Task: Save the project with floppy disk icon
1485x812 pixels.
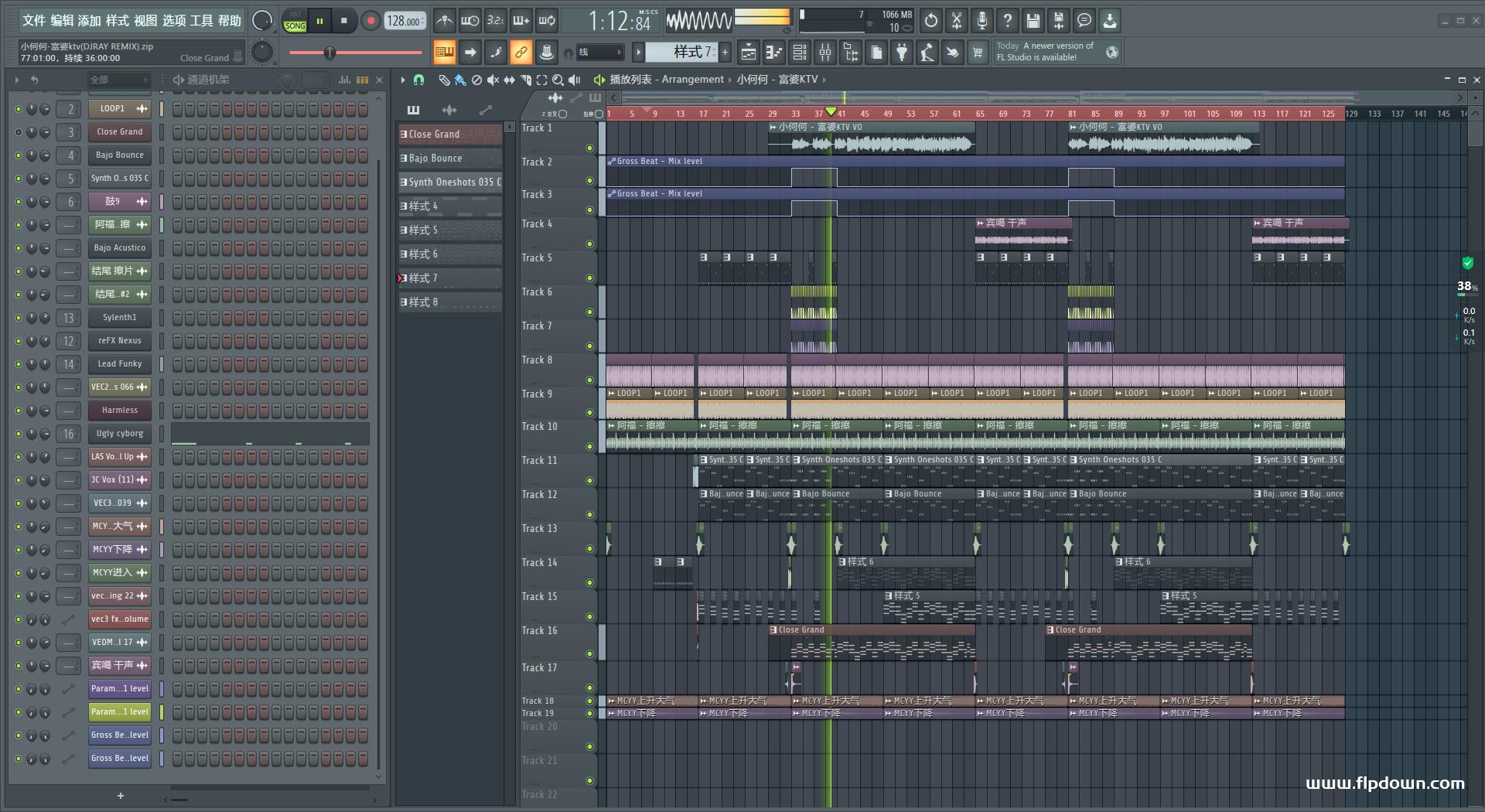Action: (x=1033, y=21)
